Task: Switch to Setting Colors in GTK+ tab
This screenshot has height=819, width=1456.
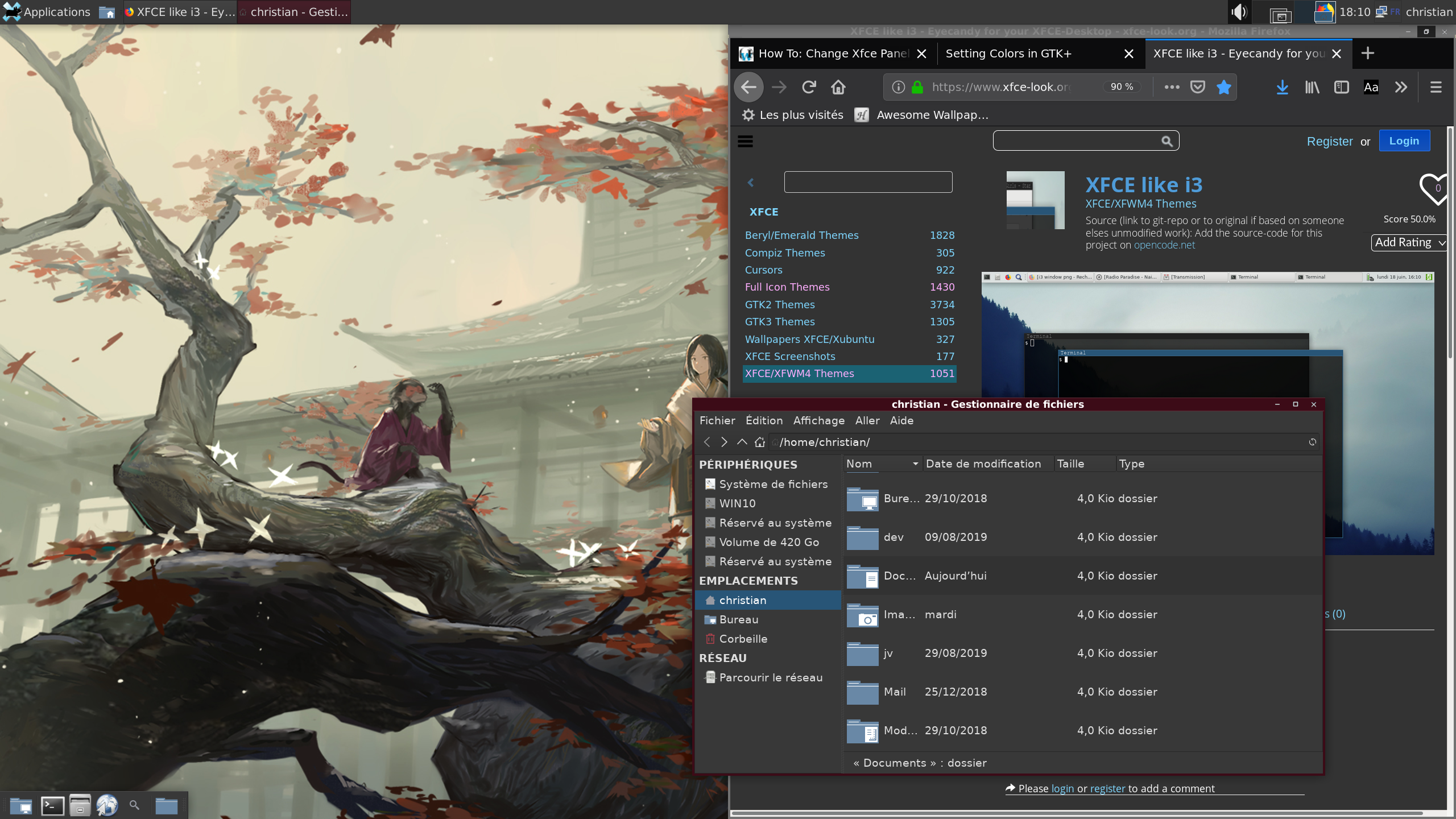Action: tap(1041, 53)
